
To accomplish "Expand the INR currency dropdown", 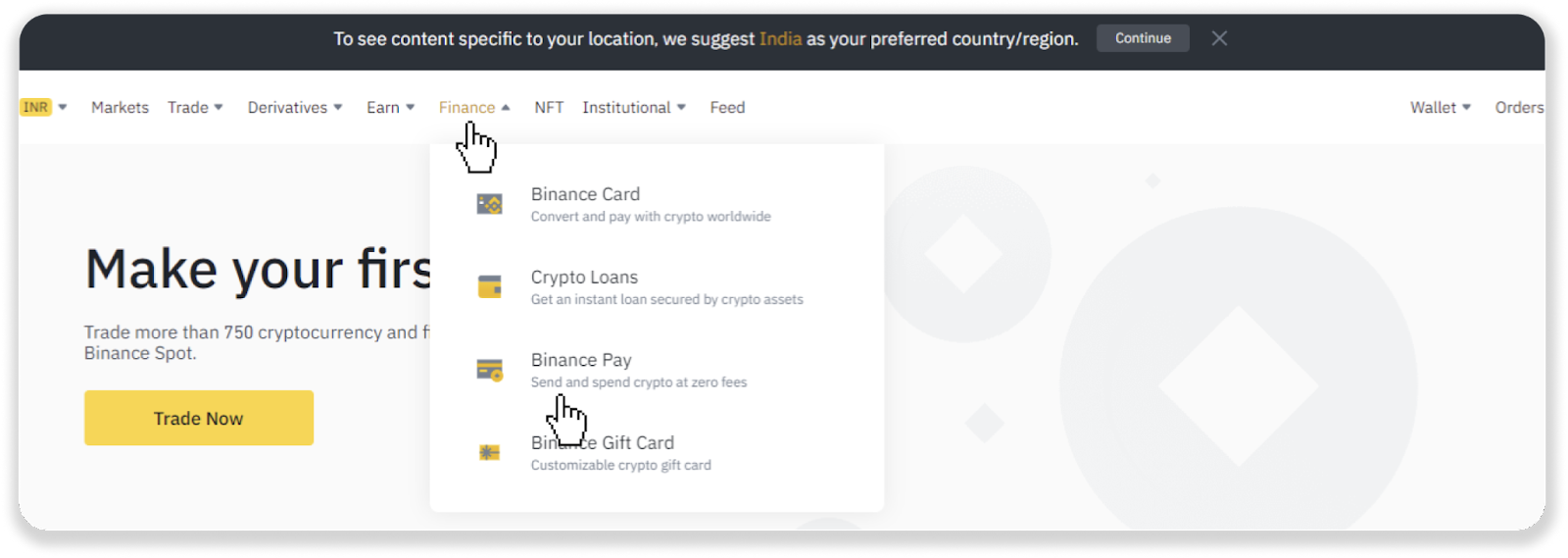I will pyautogui.click(x=44, y=107).
